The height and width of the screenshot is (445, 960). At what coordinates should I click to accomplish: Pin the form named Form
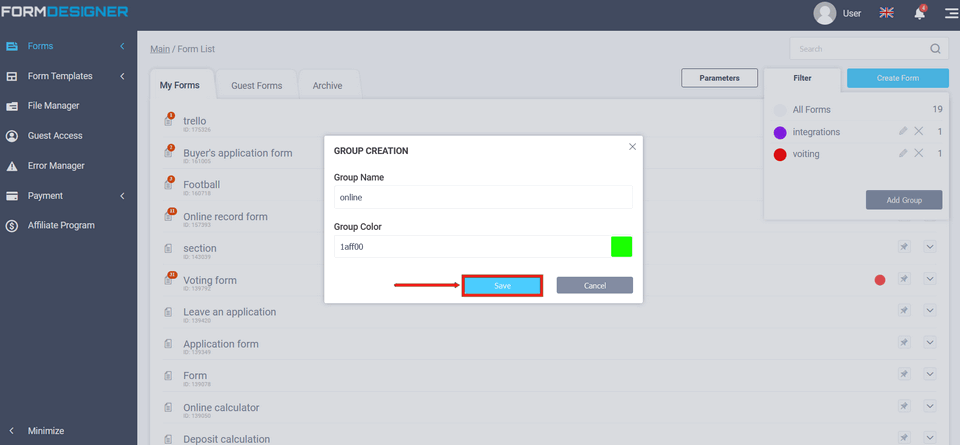(904, 374)
